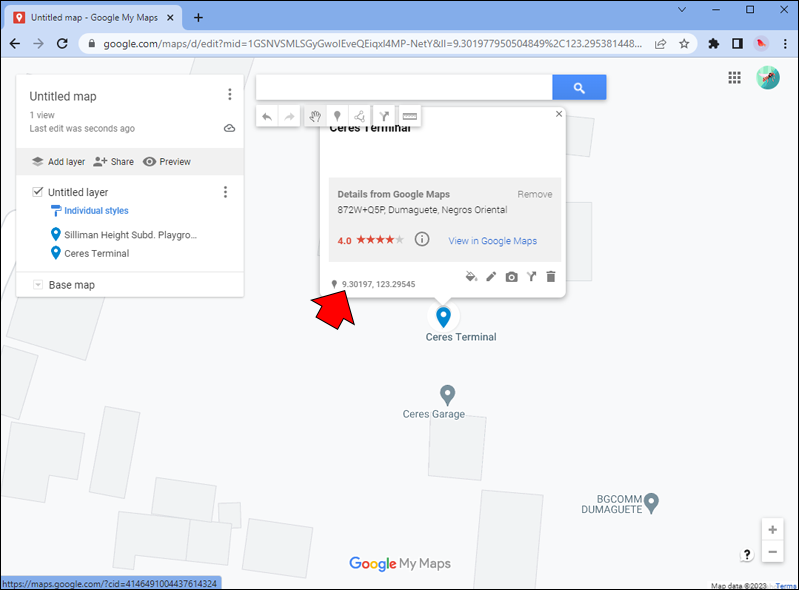Click the redo arrow in map toolbar
Screen dimensions: 799x590
coord(289,117)
